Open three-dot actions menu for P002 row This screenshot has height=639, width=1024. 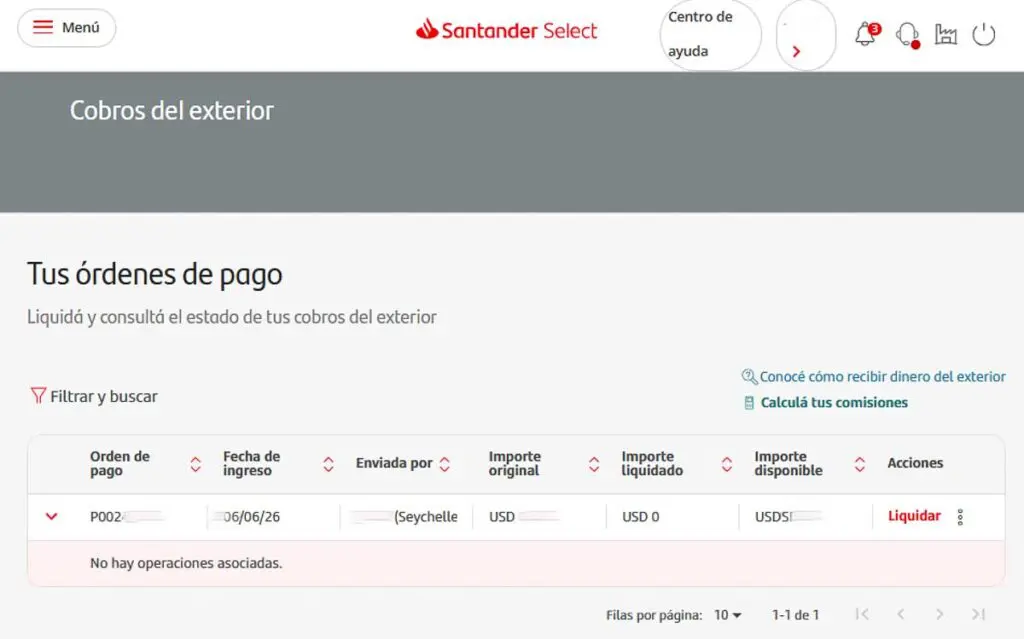tap(960, 517)
